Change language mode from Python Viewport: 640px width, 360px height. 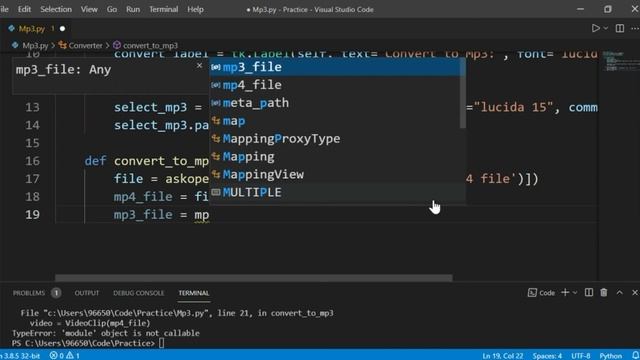tap(611, 356)
